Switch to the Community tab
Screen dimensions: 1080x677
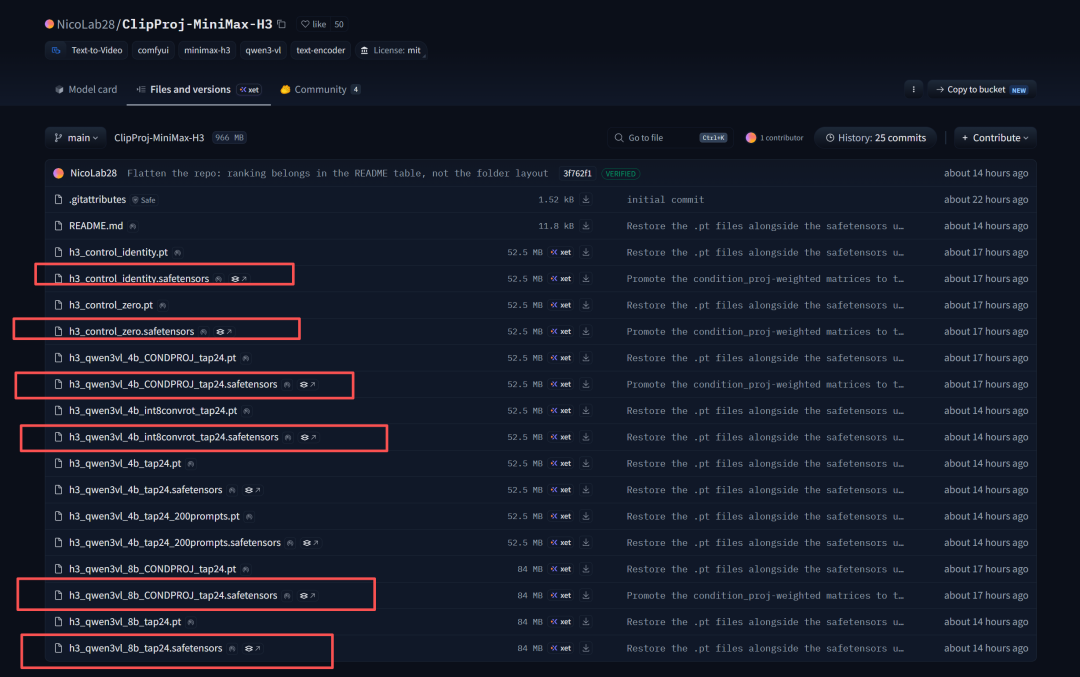[320, 90]
